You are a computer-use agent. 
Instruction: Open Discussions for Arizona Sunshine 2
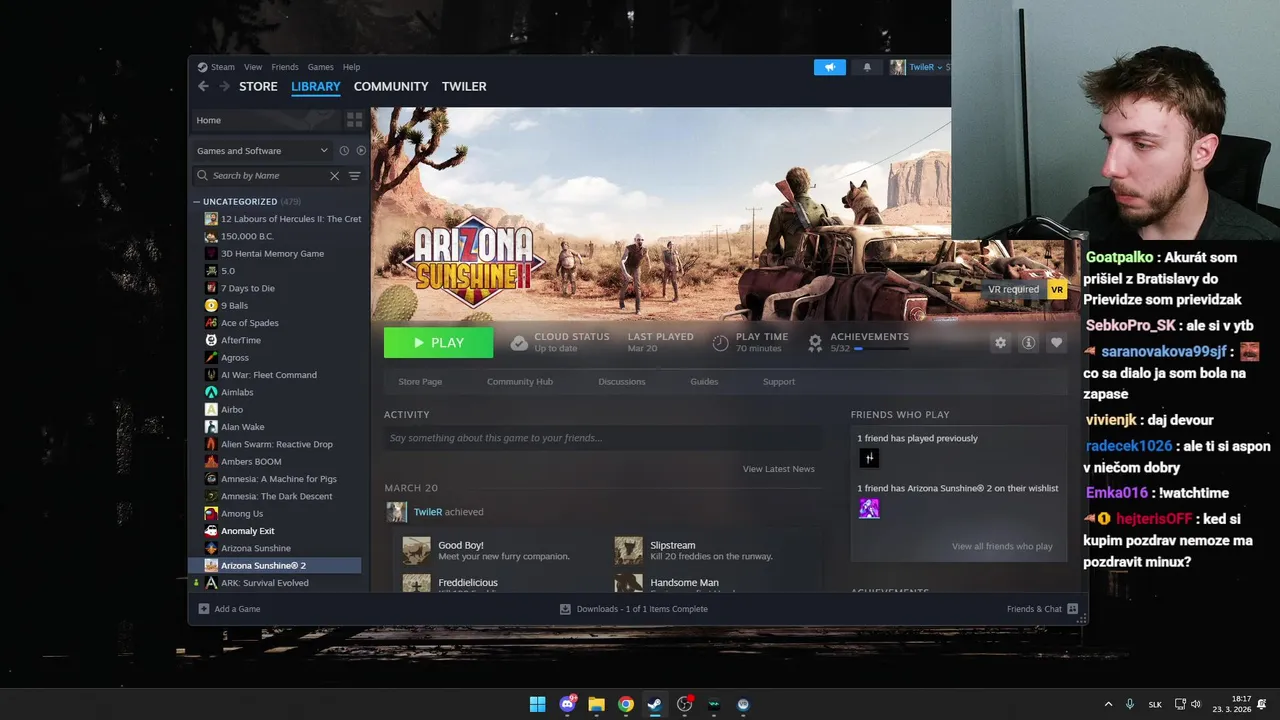(x=622, y=382)
